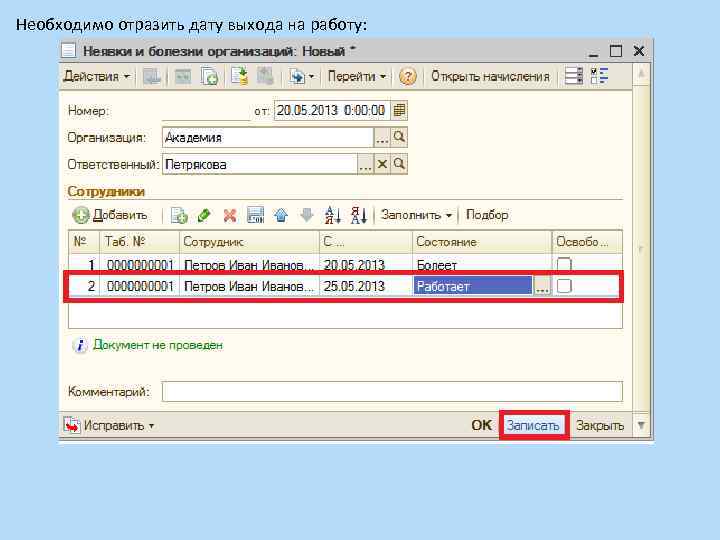Click the post document icon with yellow arrow

point(239,76)
